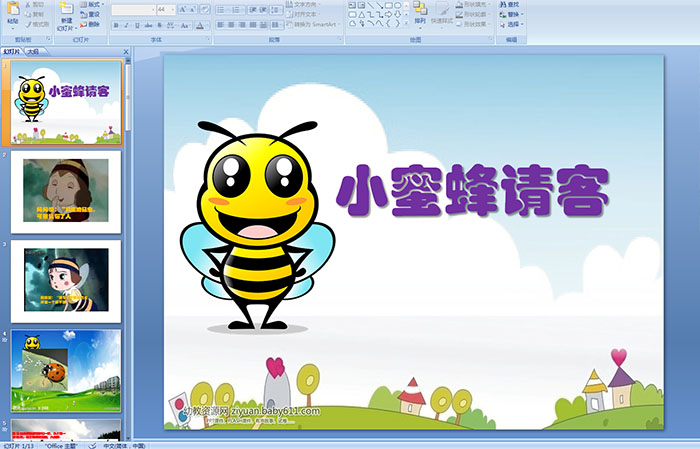Screen dimensions: 700x449
Task: Select the Text Box shape in gallery
Action: (x=352, y=5)
